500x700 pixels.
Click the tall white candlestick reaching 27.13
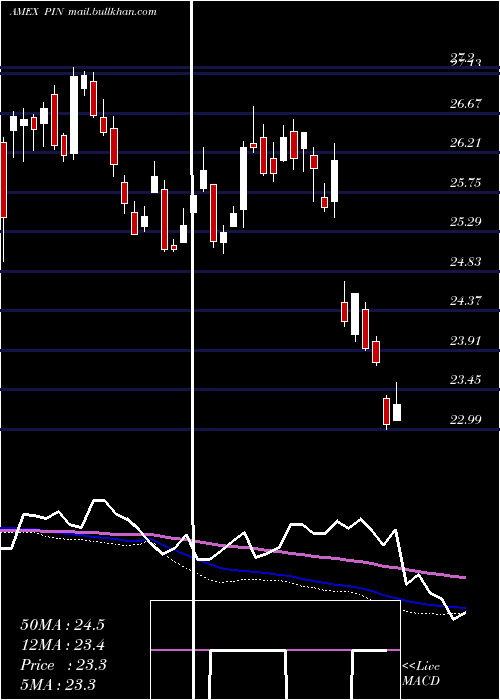pos(74,115)
